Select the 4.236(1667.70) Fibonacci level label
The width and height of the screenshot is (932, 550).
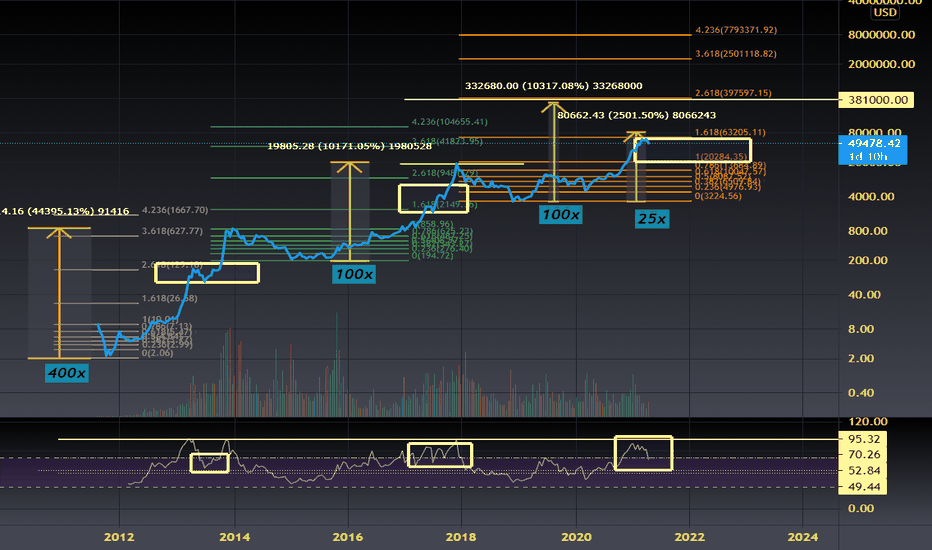(175, 210)
